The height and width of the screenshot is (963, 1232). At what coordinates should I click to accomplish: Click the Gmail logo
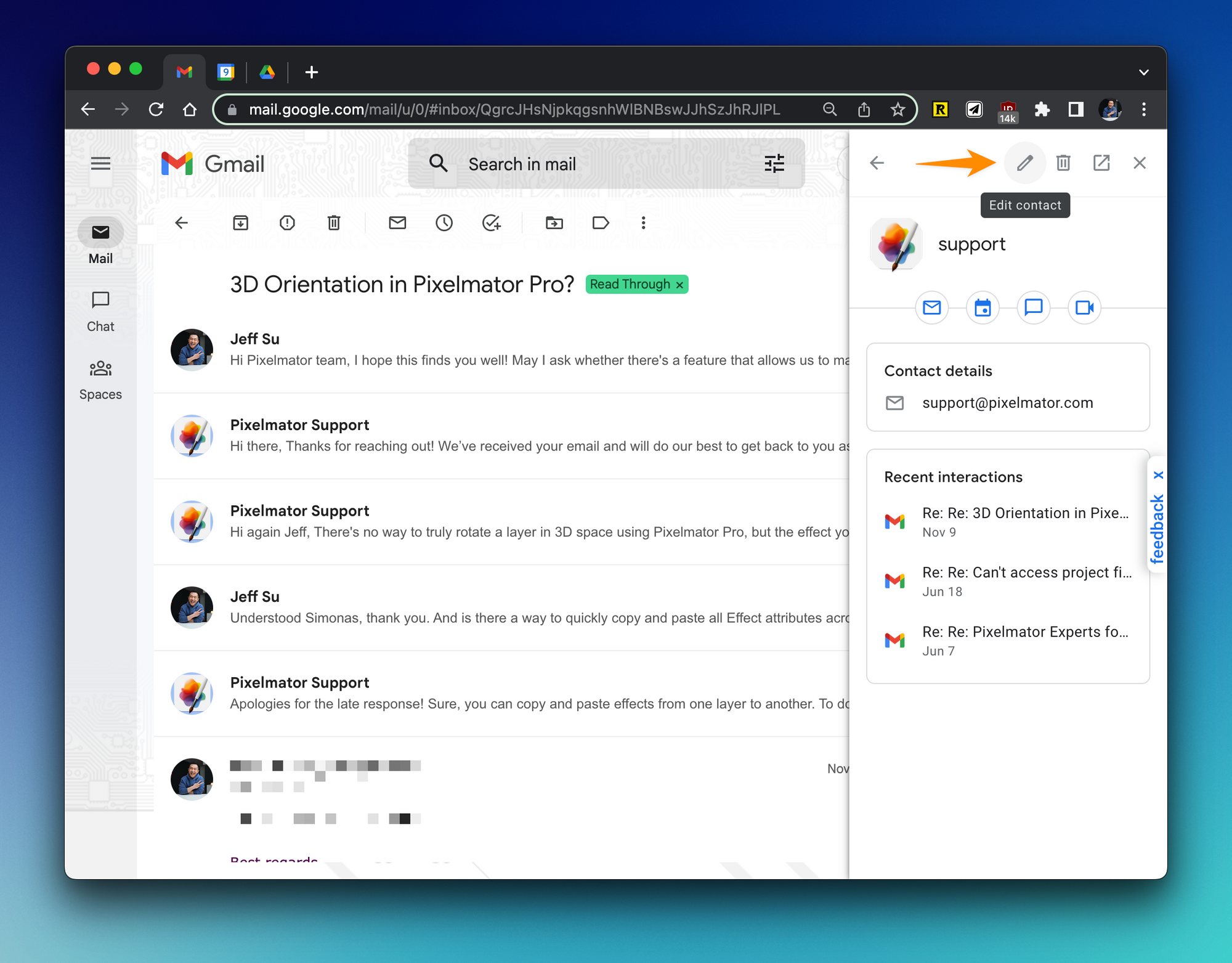tap(213, 164)
